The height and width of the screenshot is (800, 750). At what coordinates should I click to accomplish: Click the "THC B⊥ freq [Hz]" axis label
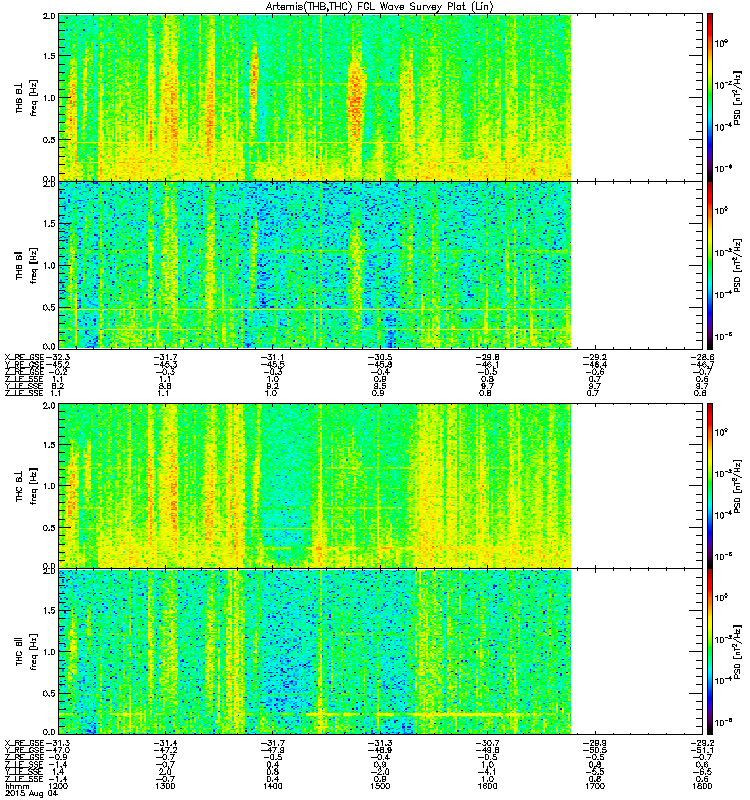tap(26, 485)
